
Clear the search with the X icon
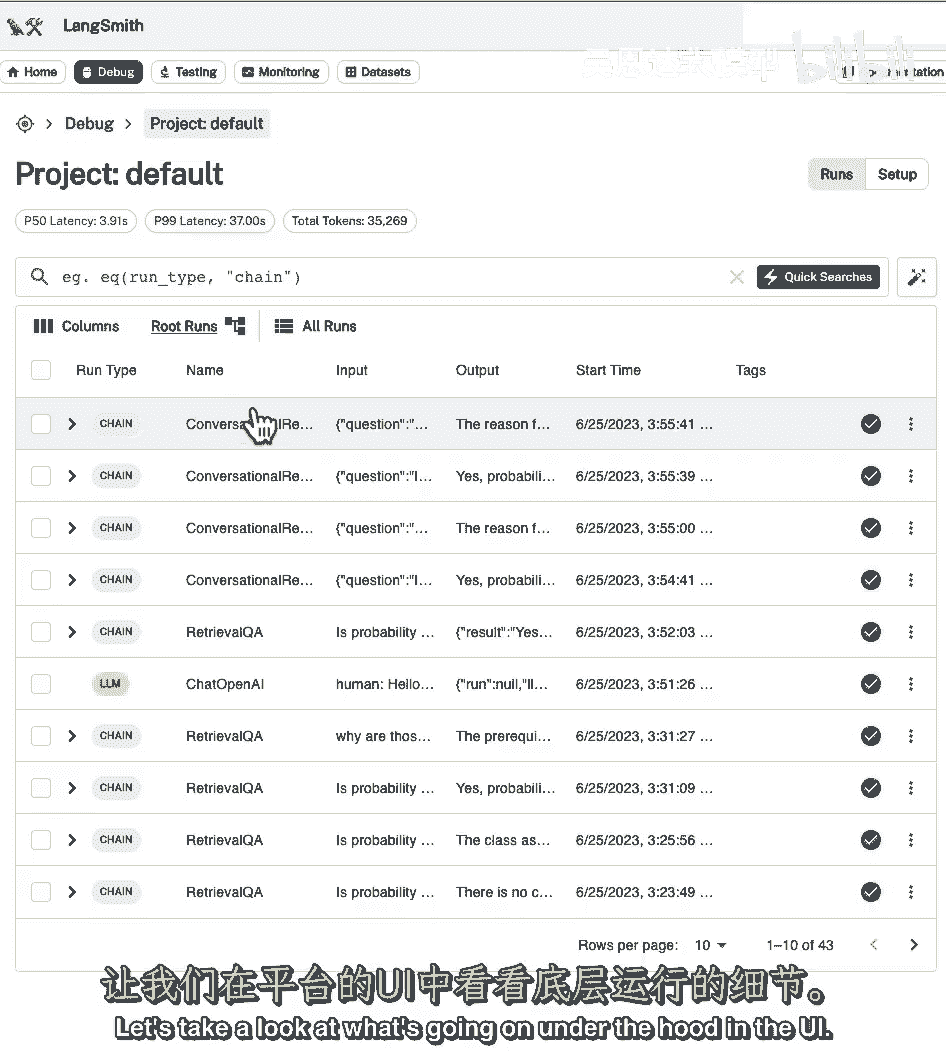737,277
